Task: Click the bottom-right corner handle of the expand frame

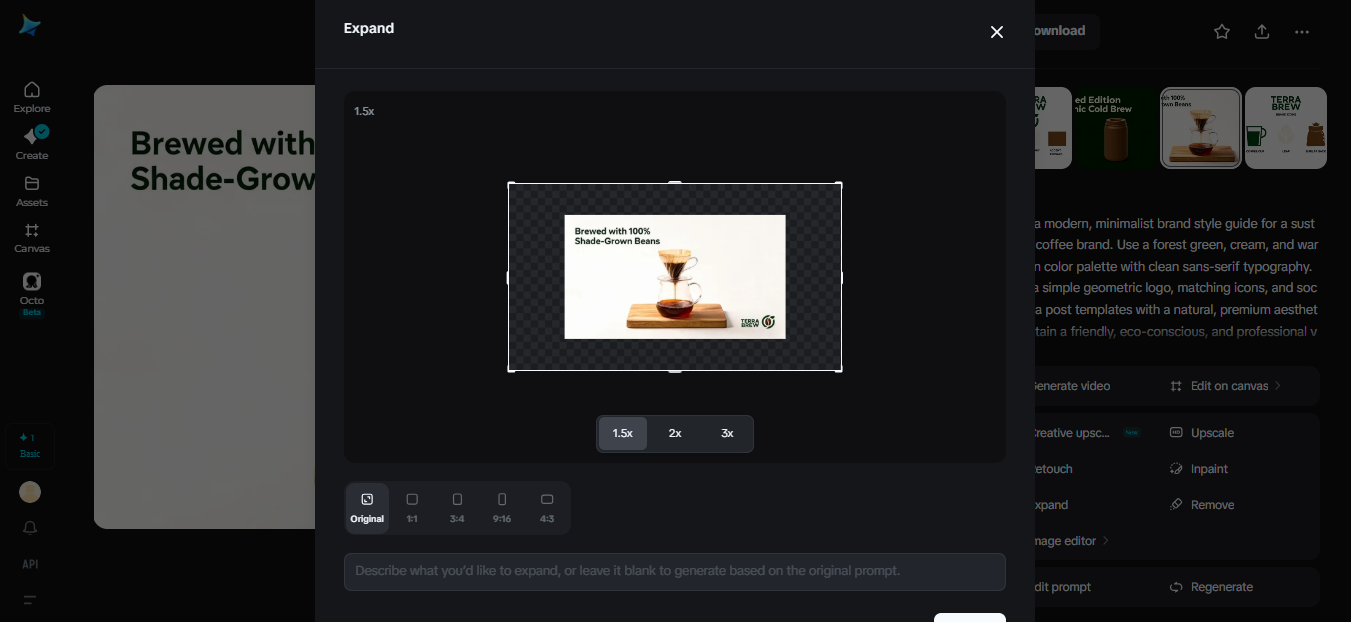Action: (839, 370)
